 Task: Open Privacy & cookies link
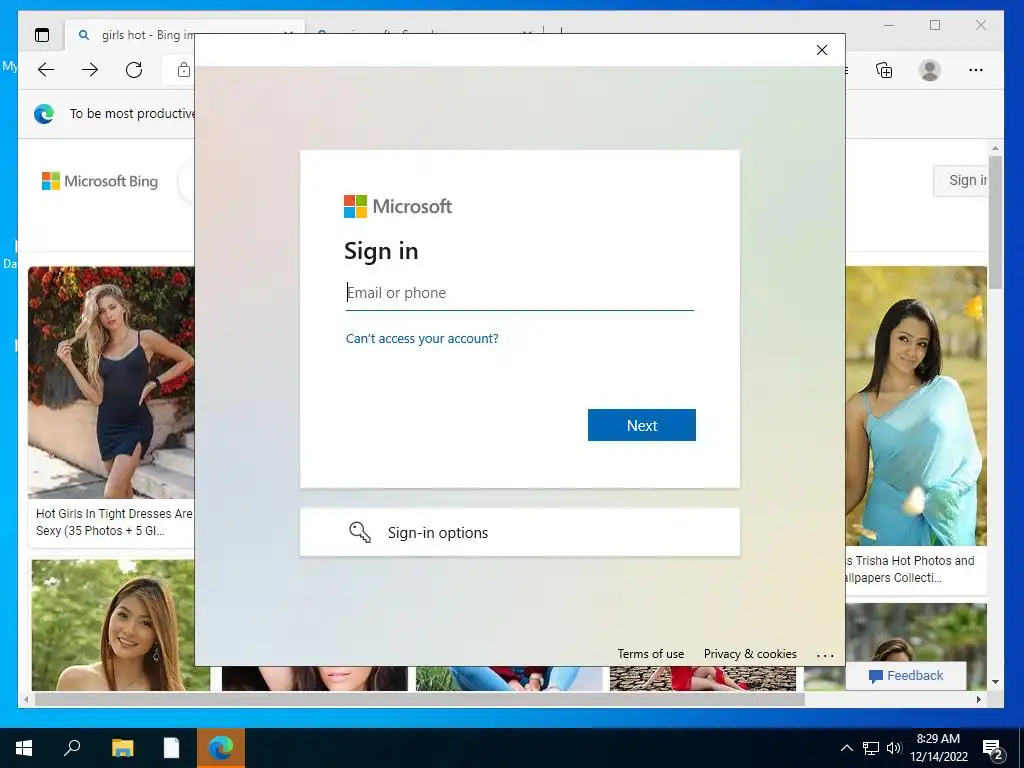click(x=750, y=654)
